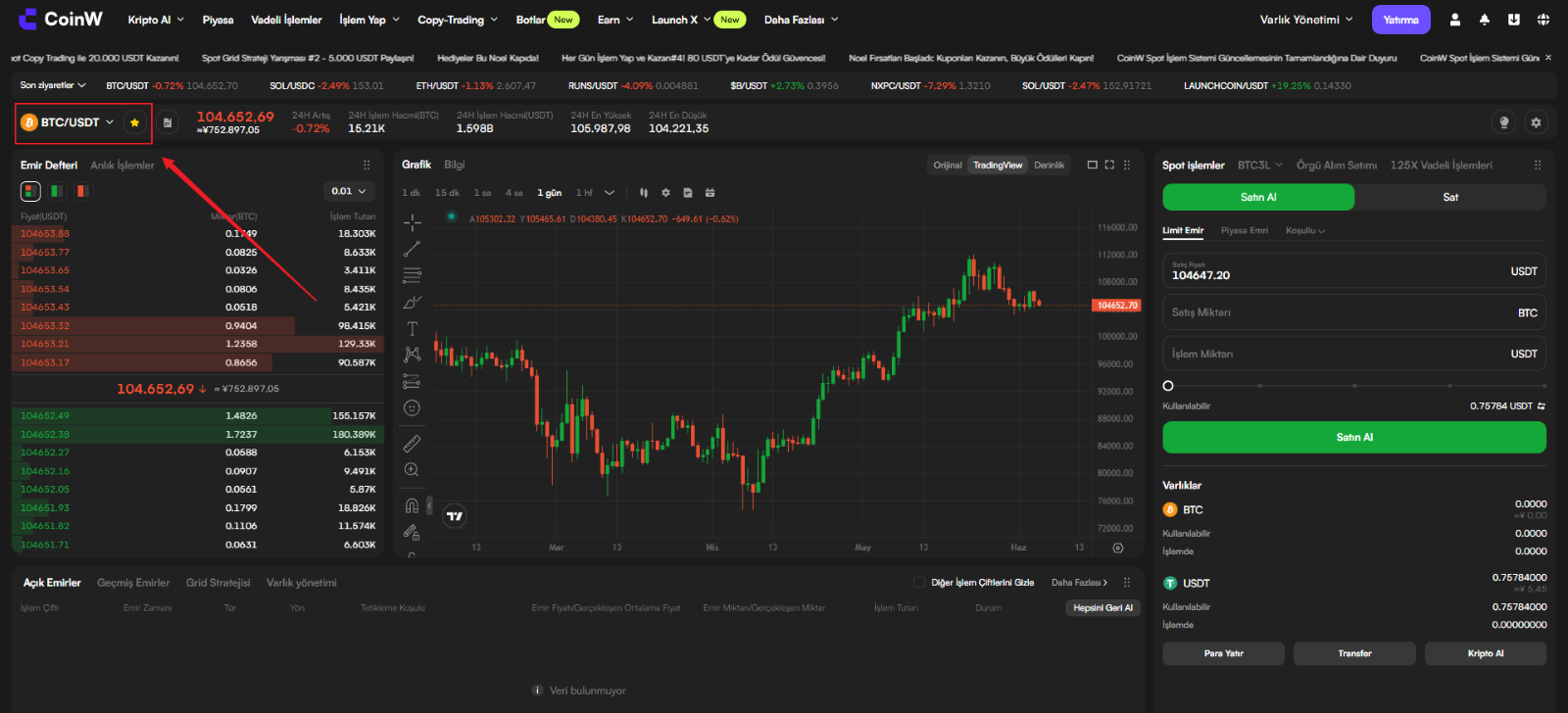Click the price field showing 104647.20
1568x713 pixels.
[1354, 271]
